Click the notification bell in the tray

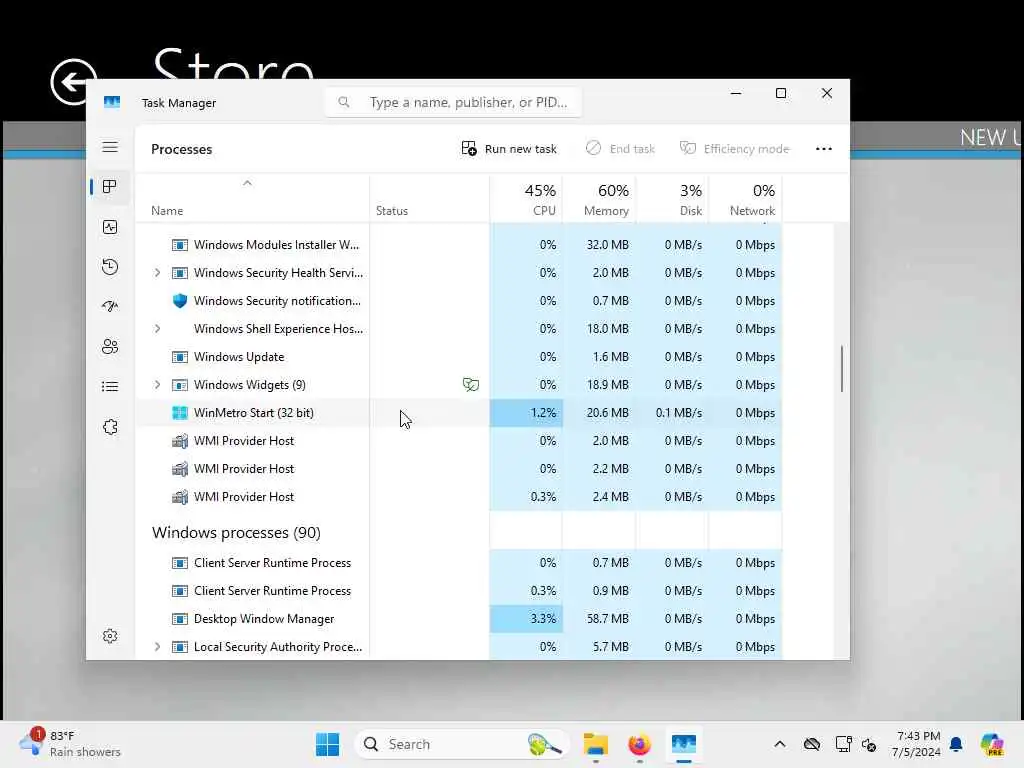(956, 744)
